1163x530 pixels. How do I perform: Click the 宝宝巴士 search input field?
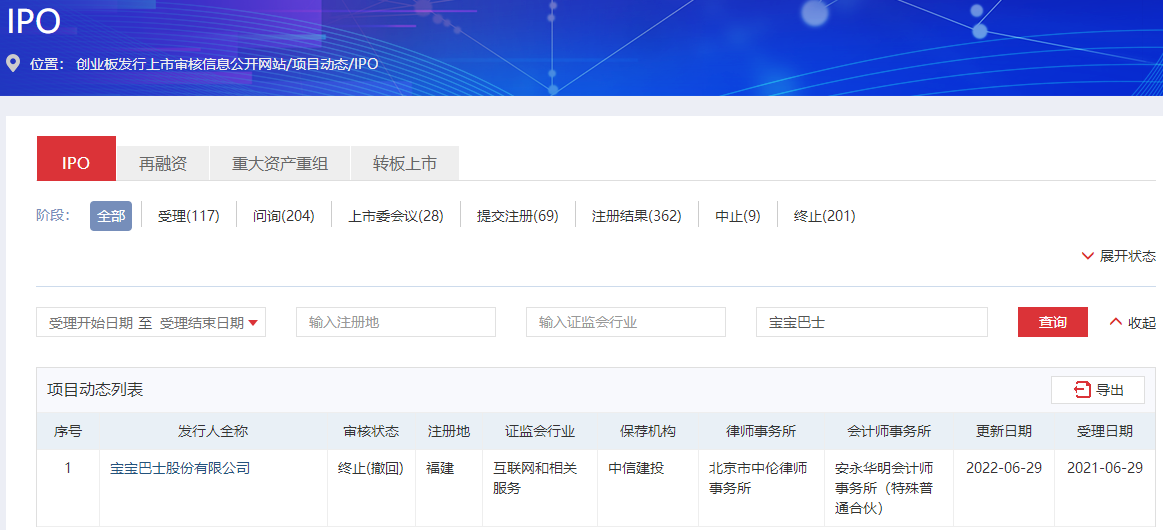click(x=872, y=322)
